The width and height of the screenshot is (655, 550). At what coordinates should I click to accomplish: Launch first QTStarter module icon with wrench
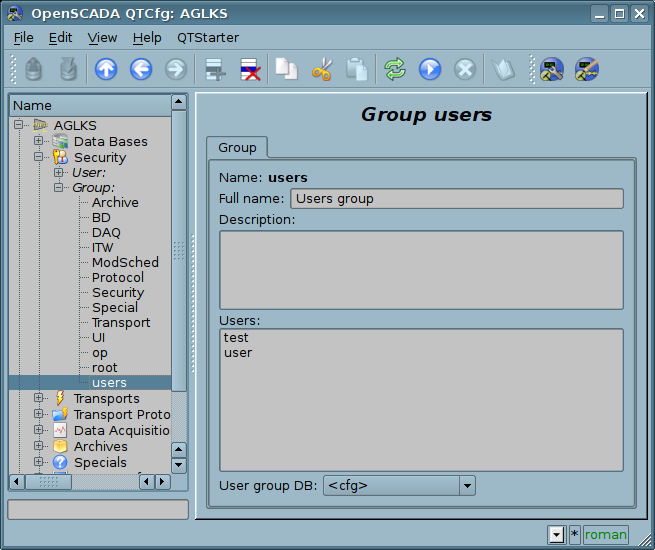tap(551, 69)
